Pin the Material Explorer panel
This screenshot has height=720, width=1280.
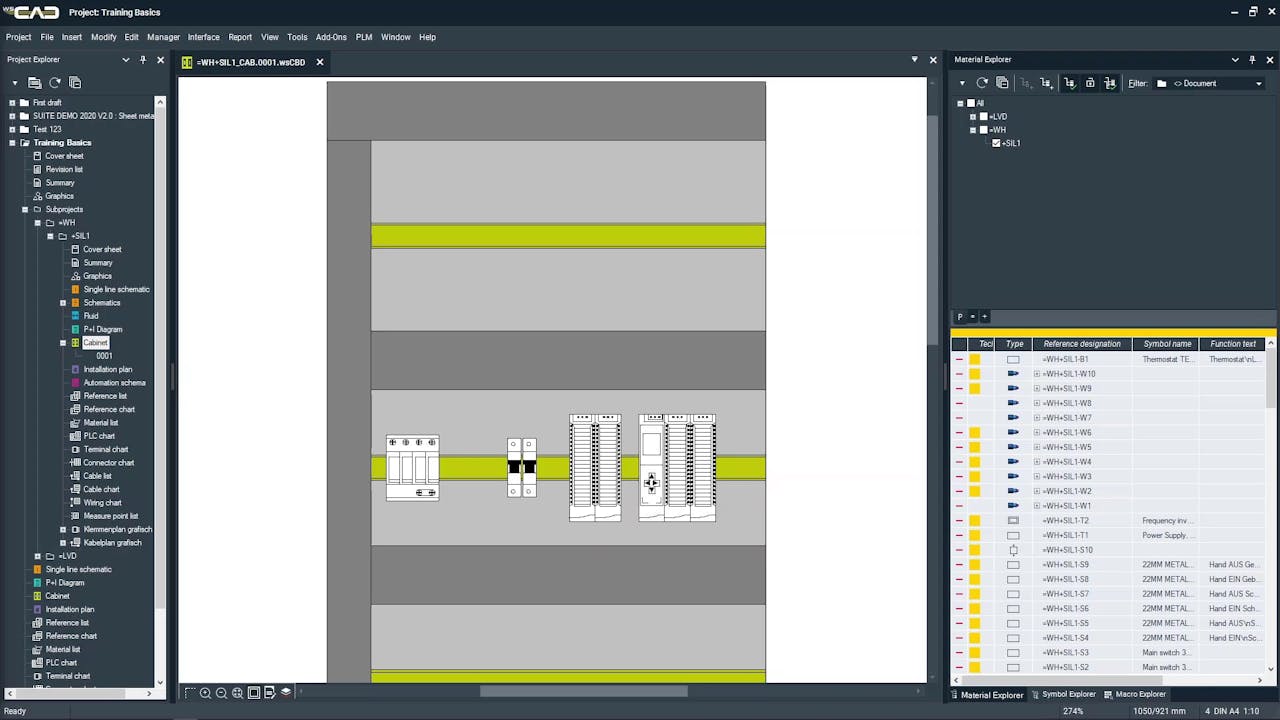(x=1252, y=59)
